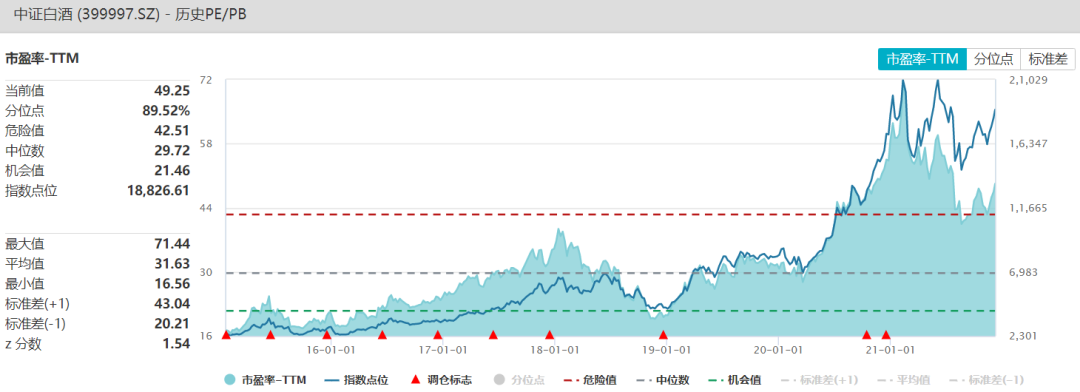Enable 分位点 series in legend
Viewport: 1080px width, 392px height.
[x=519, y=380]
